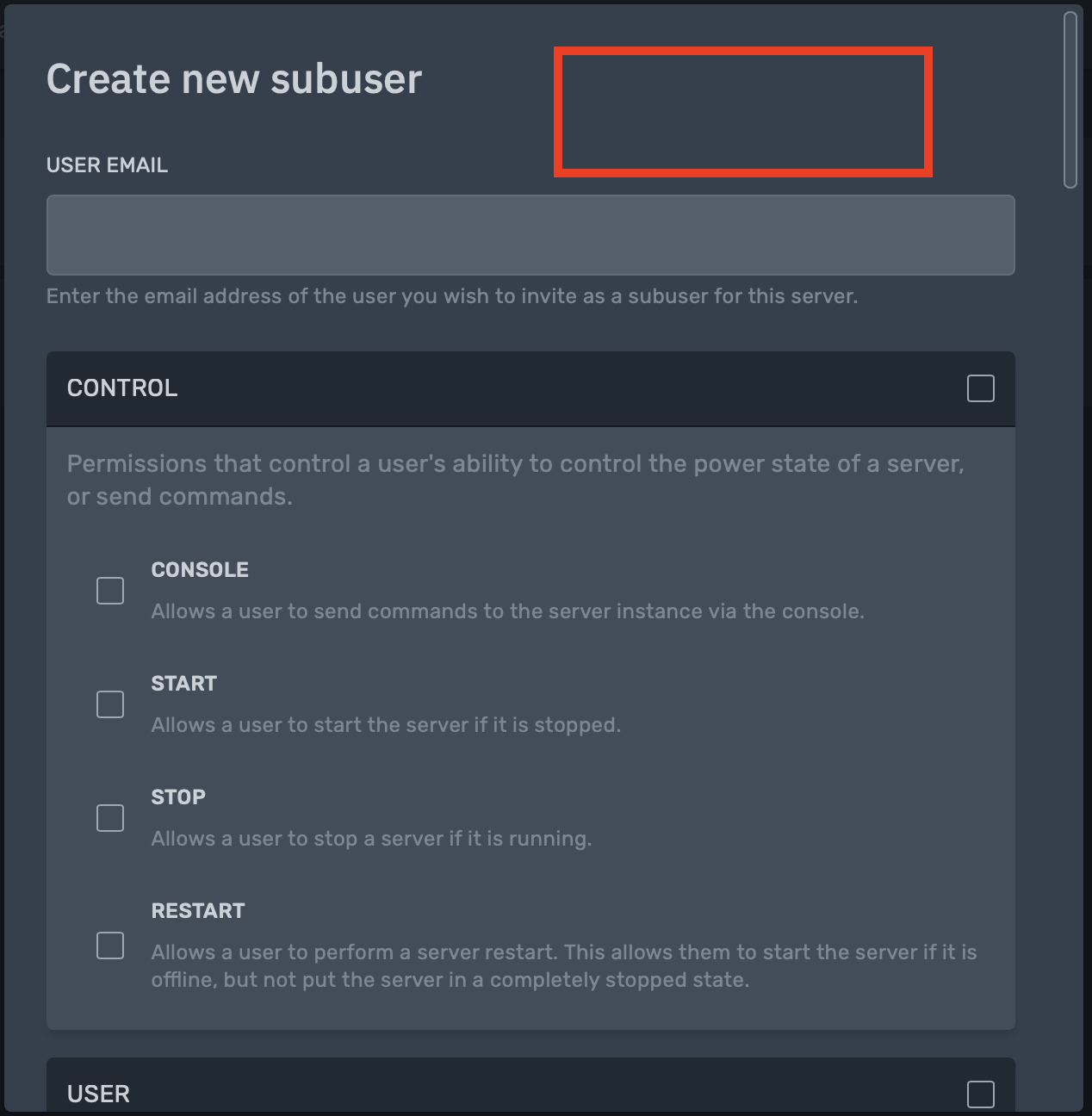Viewport: 1092px width, 1116px height.
Task: Click the START permission label
Action: click(183, 683)
